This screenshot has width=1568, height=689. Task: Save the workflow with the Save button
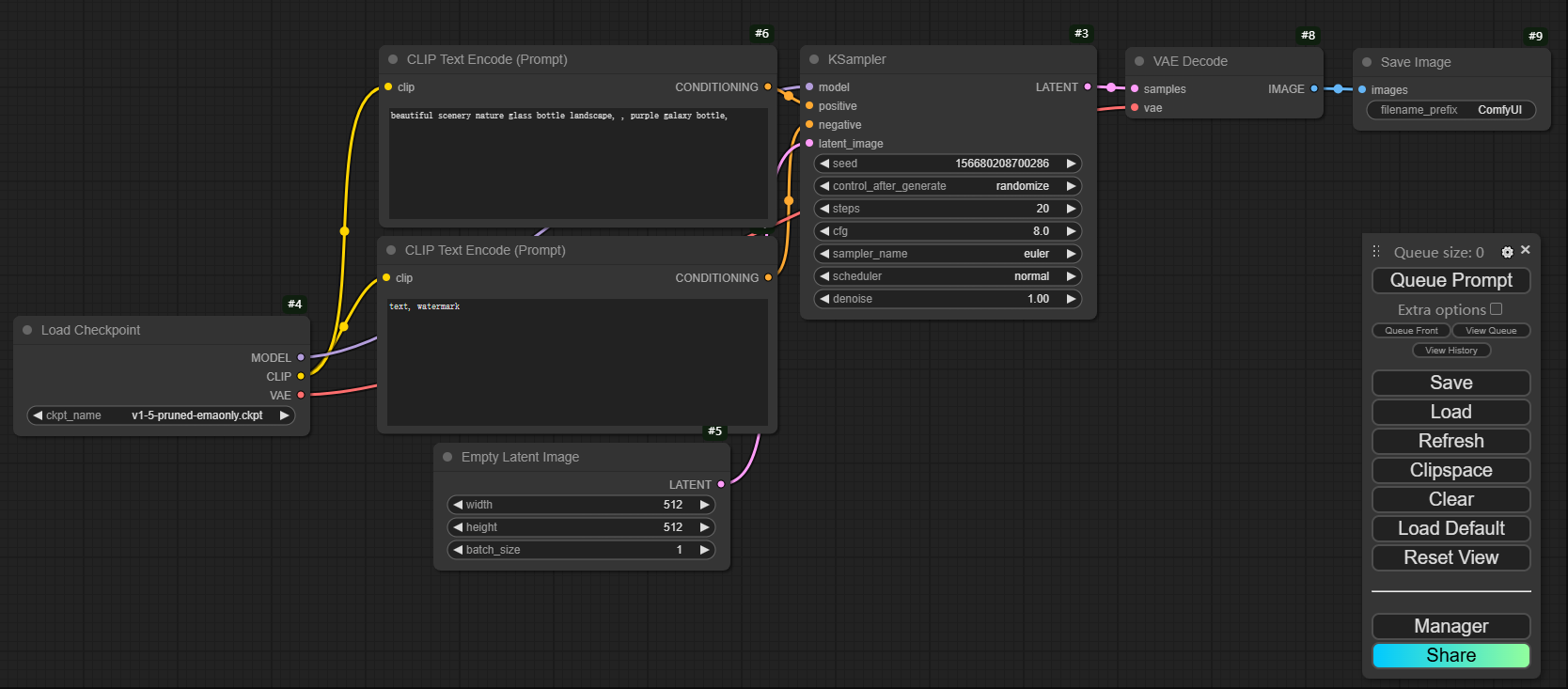click(1451, 383)
